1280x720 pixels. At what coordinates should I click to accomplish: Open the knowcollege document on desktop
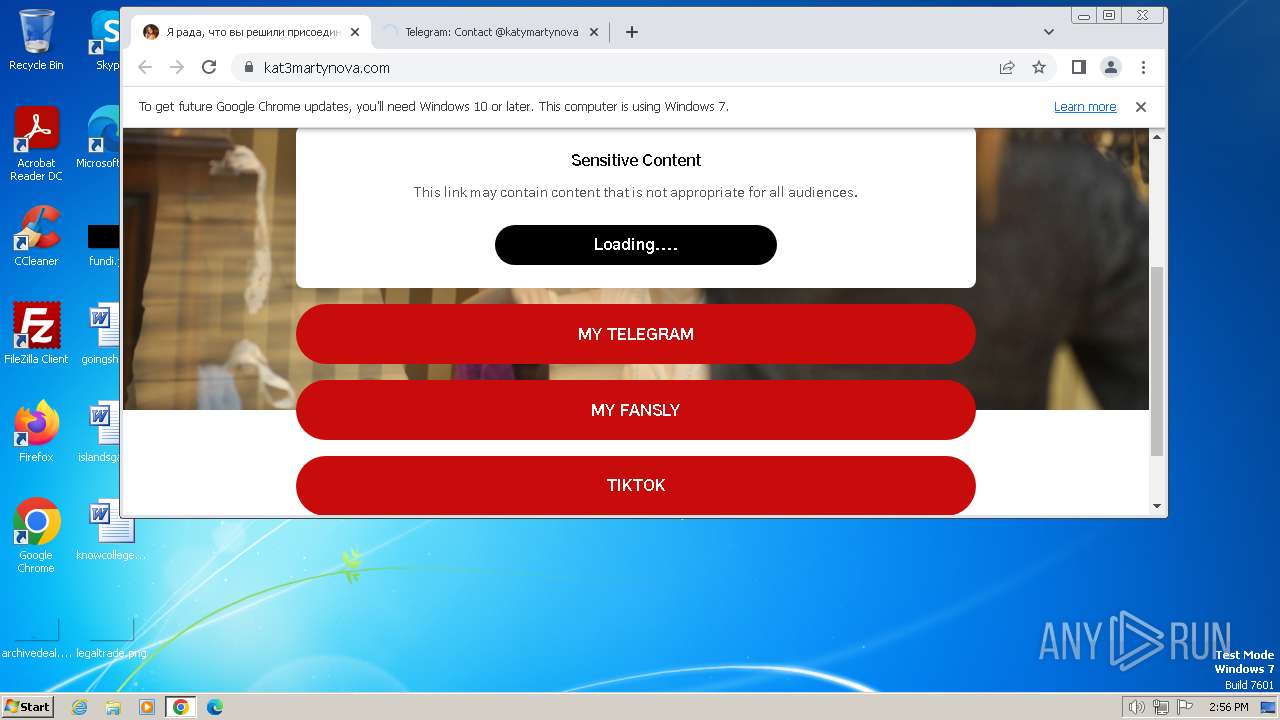point(110,530)
